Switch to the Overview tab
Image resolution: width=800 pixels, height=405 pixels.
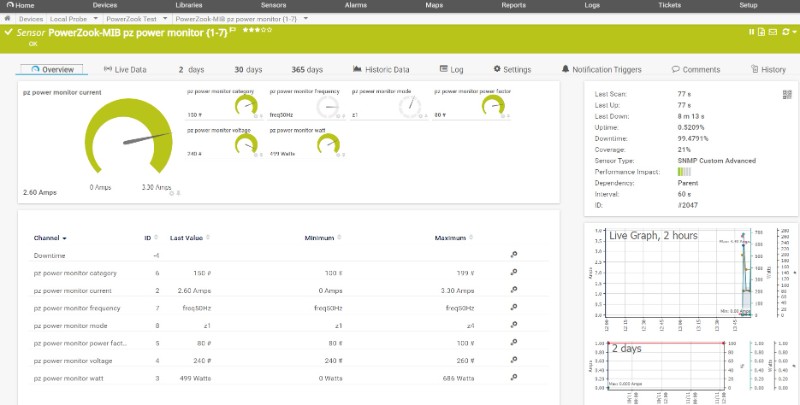pos(52,69)
